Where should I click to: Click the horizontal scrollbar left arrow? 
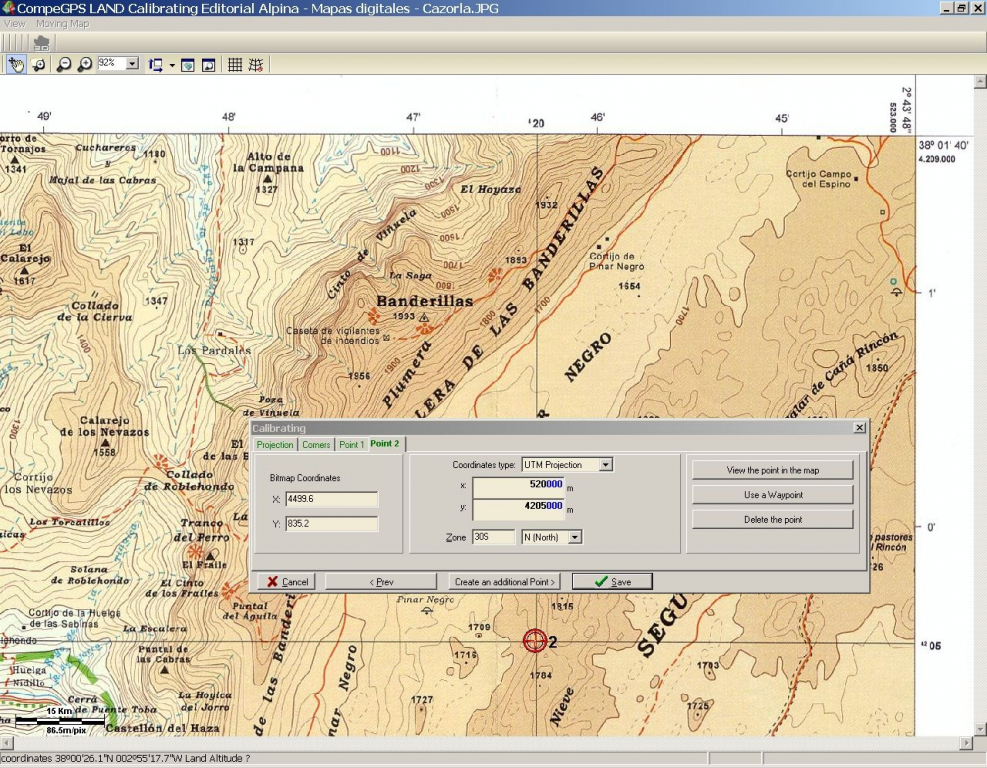[6, 743]
